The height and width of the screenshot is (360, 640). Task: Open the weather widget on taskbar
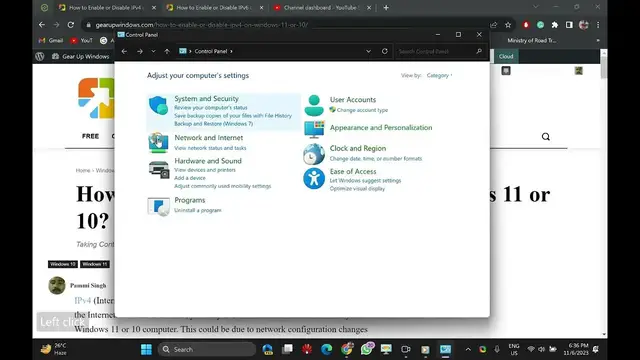tap(54, 349)
